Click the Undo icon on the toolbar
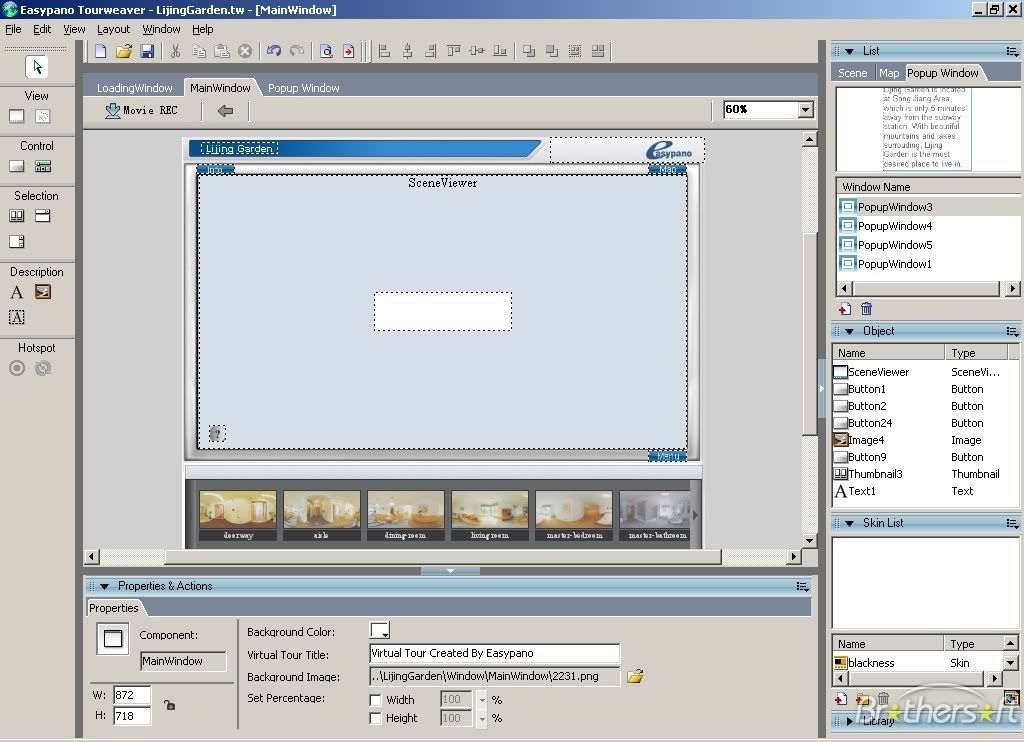Screen dimensions: 1024x742 click(x=274, y=51)
